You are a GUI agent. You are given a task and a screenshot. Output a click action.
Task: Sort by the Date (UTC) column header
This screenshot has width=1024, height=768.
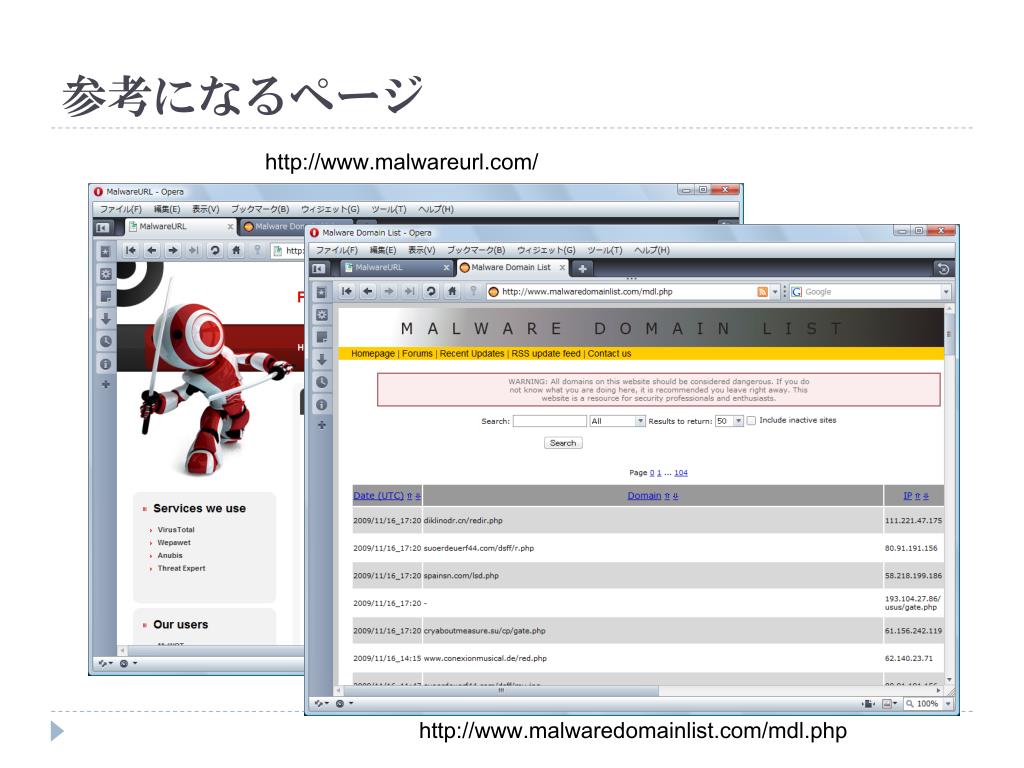pyautogui.click(x=379, y=496)
